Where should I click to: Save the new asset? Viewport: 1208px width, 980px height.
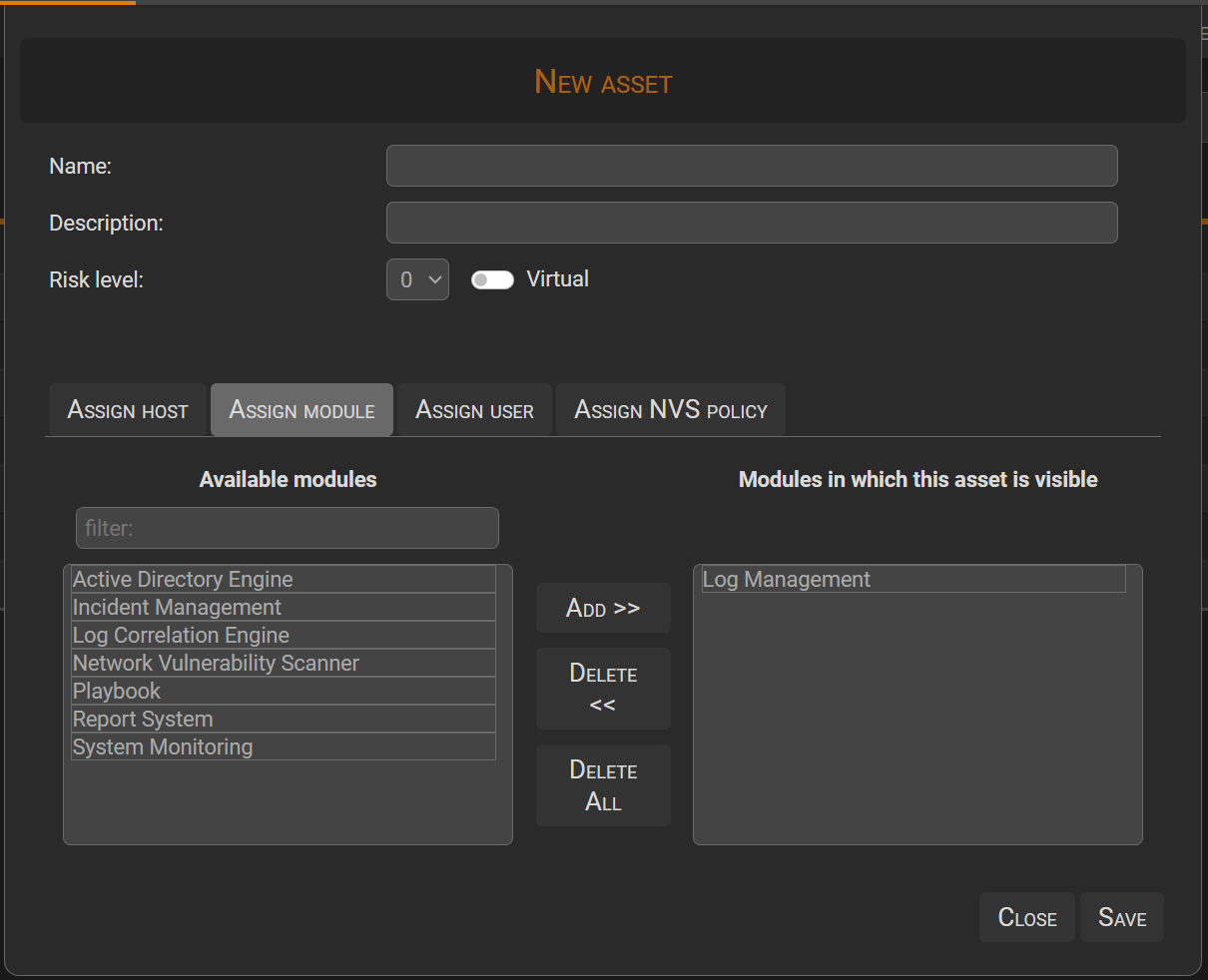tap(1121, 917)
